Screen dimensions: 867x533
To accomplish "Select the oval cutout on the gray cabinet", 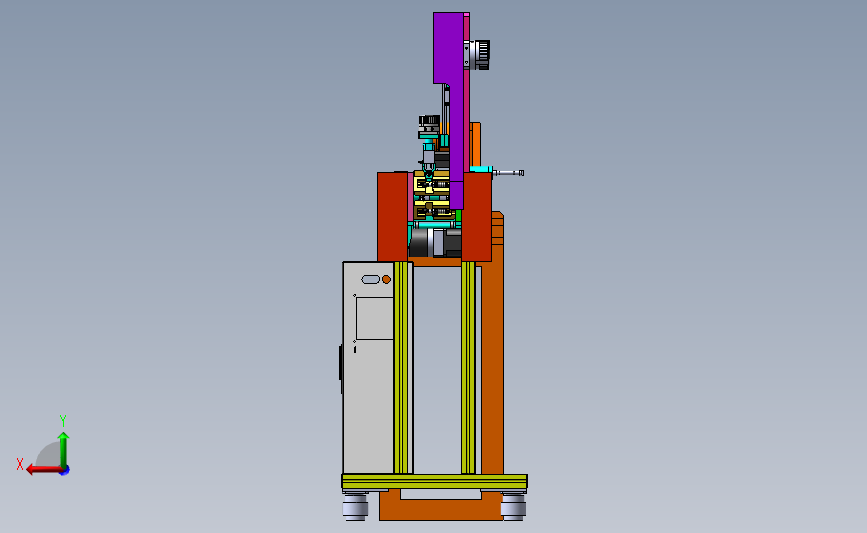I will [x=370, y=280].
